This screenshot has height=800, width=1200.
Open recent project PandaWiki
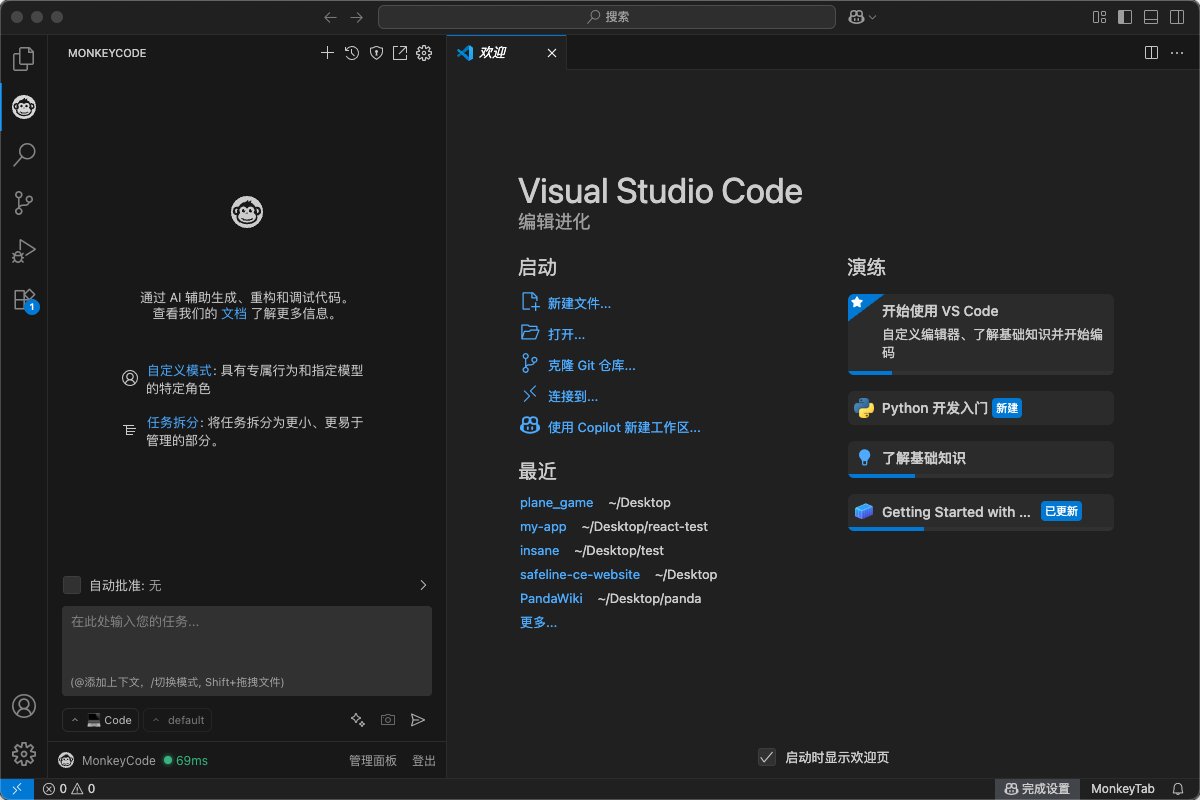(551, 598)
